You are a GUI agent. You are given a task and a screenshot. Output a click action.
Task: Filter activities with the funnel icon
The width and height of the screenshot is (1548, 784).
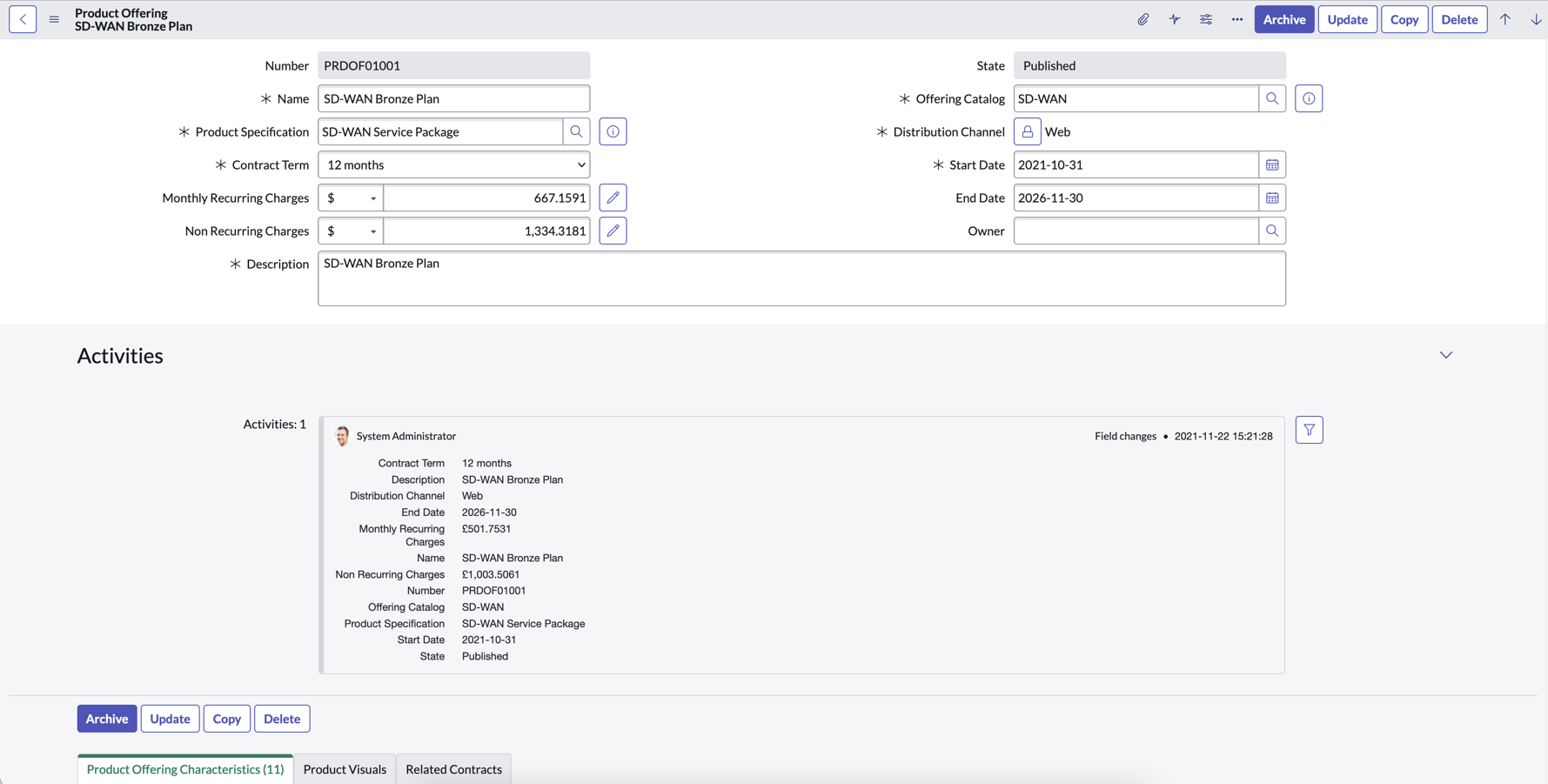(1310, 430)
